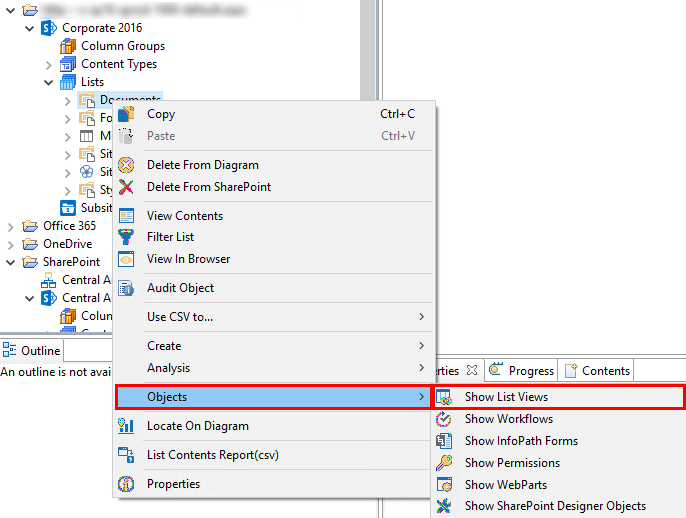The width and height of the screenshot is (686, 518).
Task: Click the Column Groups icon under Corporate 2016
Action: [x=68, y=46]
